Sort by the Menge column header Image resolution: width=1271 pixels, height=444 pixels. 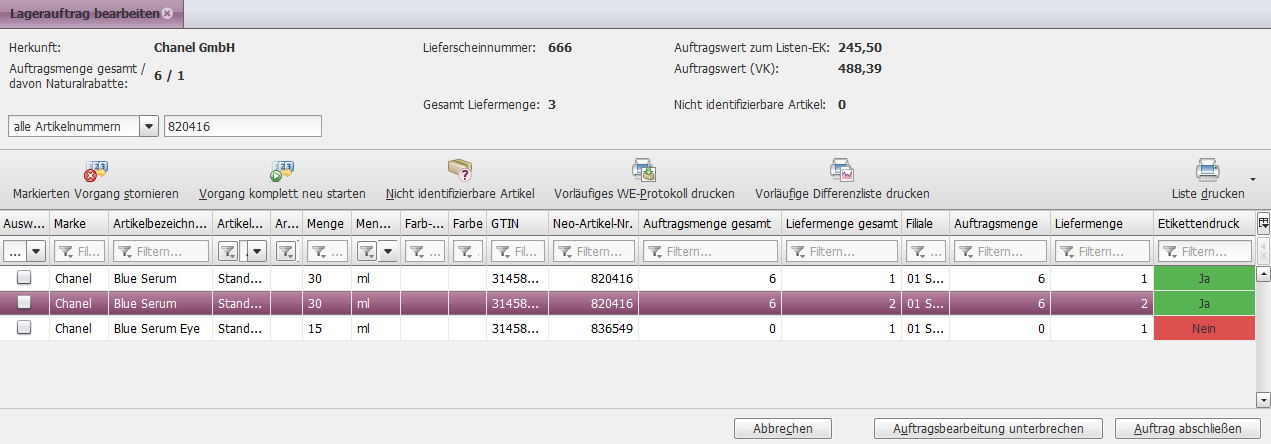click(x=327, y=223)
